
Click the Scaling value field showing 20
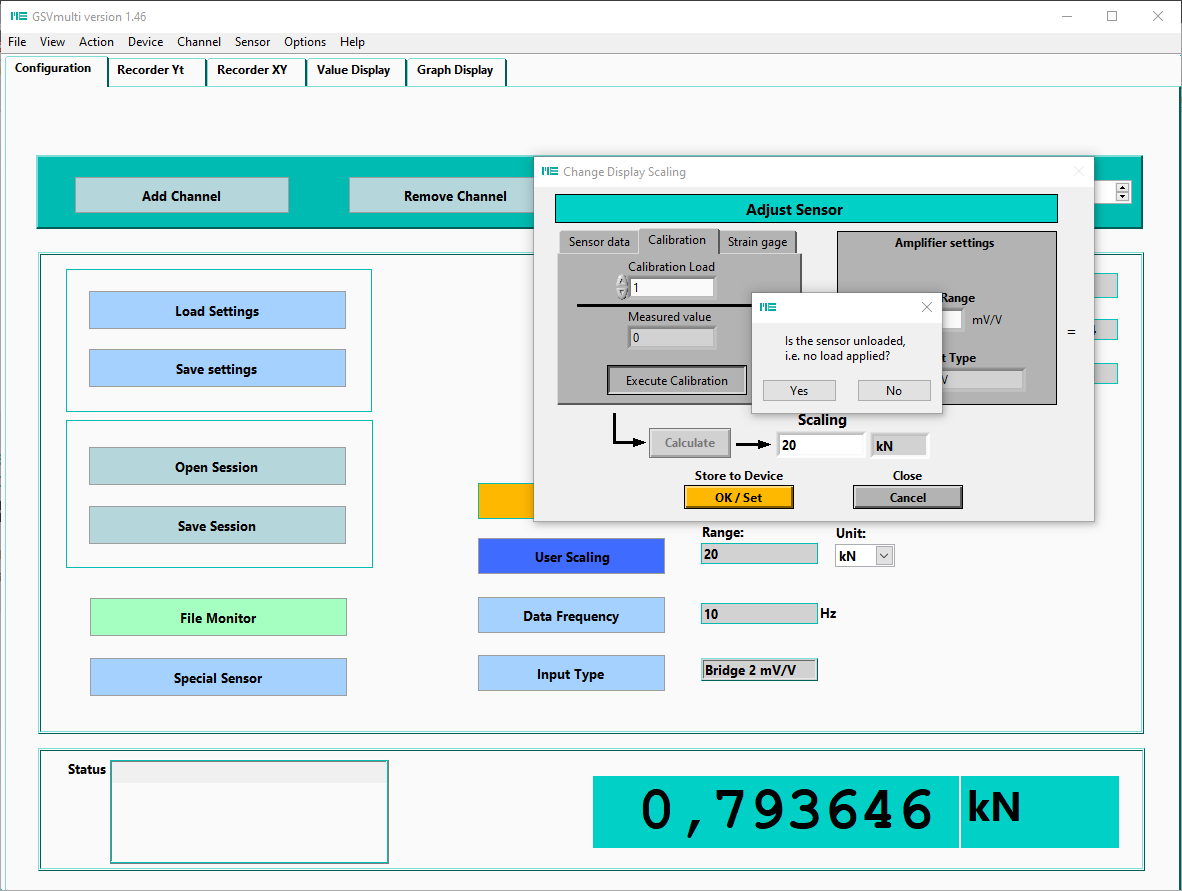point(820,445)
